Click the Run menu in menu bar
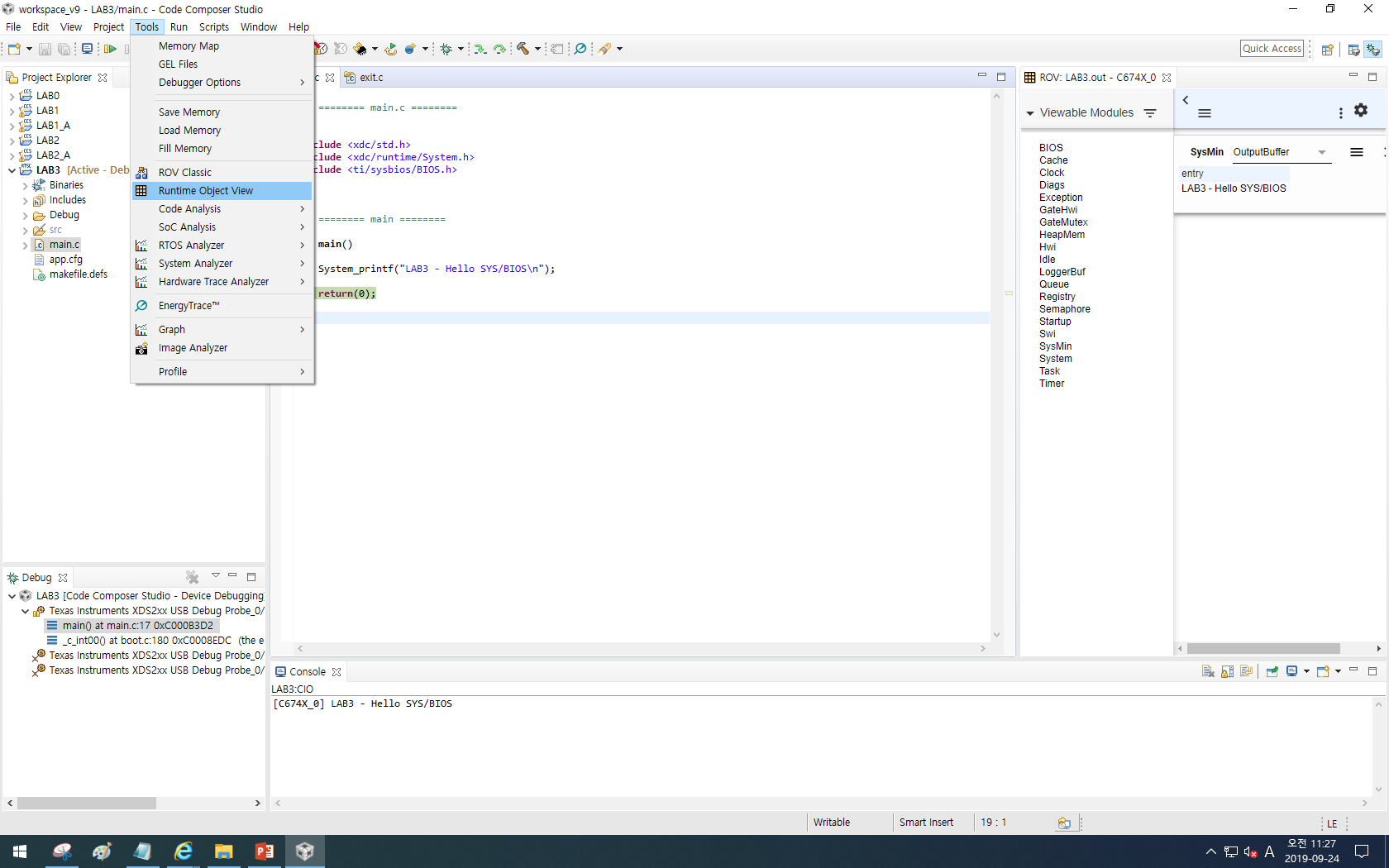 click(179, 27)
